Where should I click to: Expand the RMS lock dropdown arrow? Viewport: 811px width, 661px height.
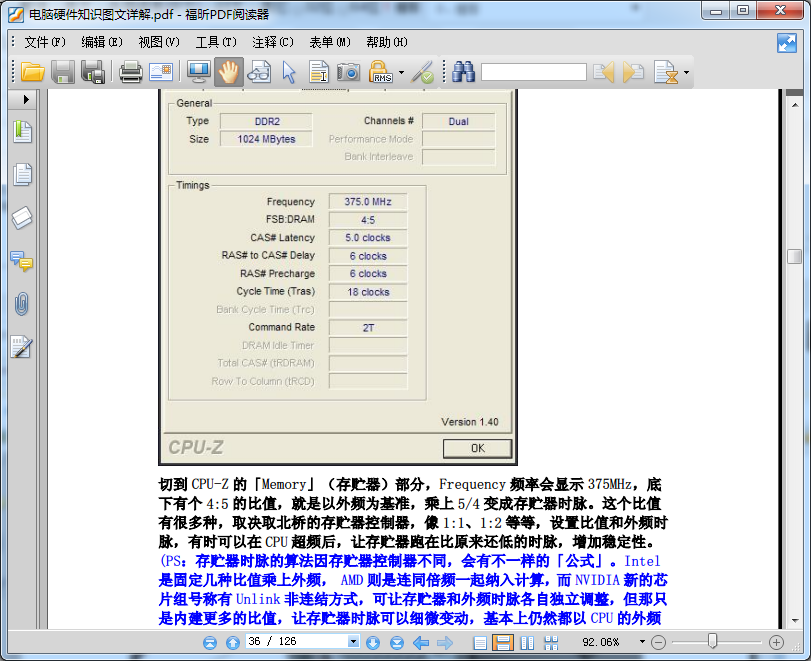[401, 72]
